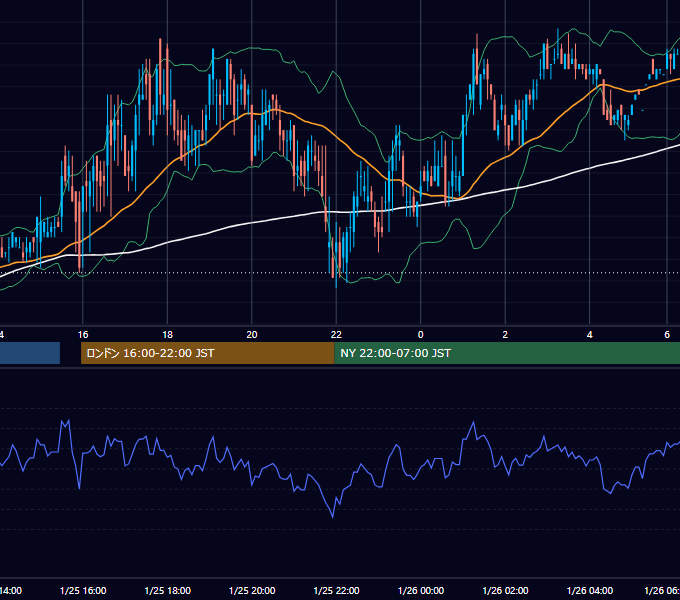
Task: Click the 1/25 20:00 date label
Action: [x=252, y=590]
